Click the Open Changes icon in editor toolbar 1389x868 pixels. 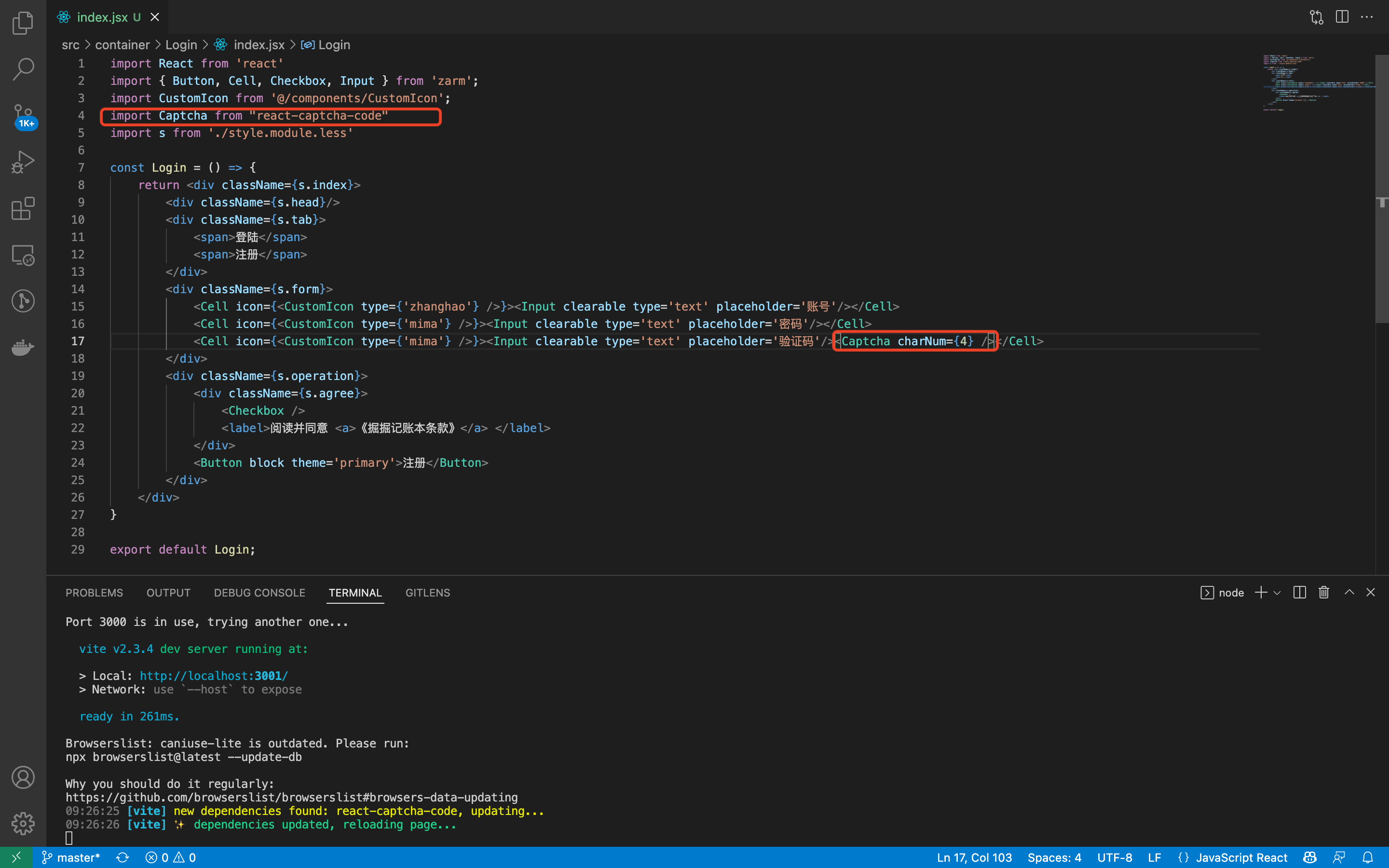(1317, 17)
